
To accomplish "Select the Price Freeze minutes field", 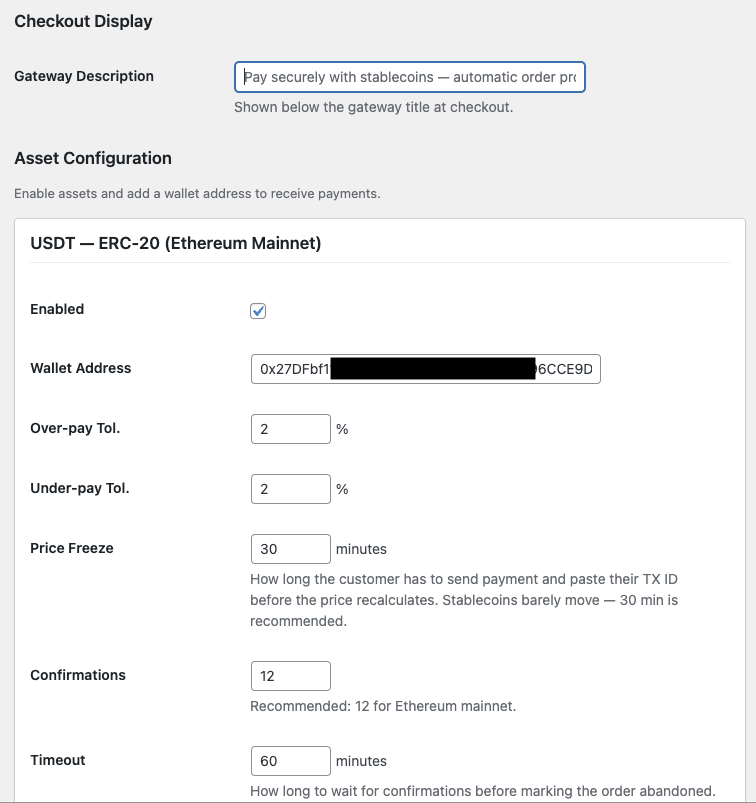I will point(290,549).
